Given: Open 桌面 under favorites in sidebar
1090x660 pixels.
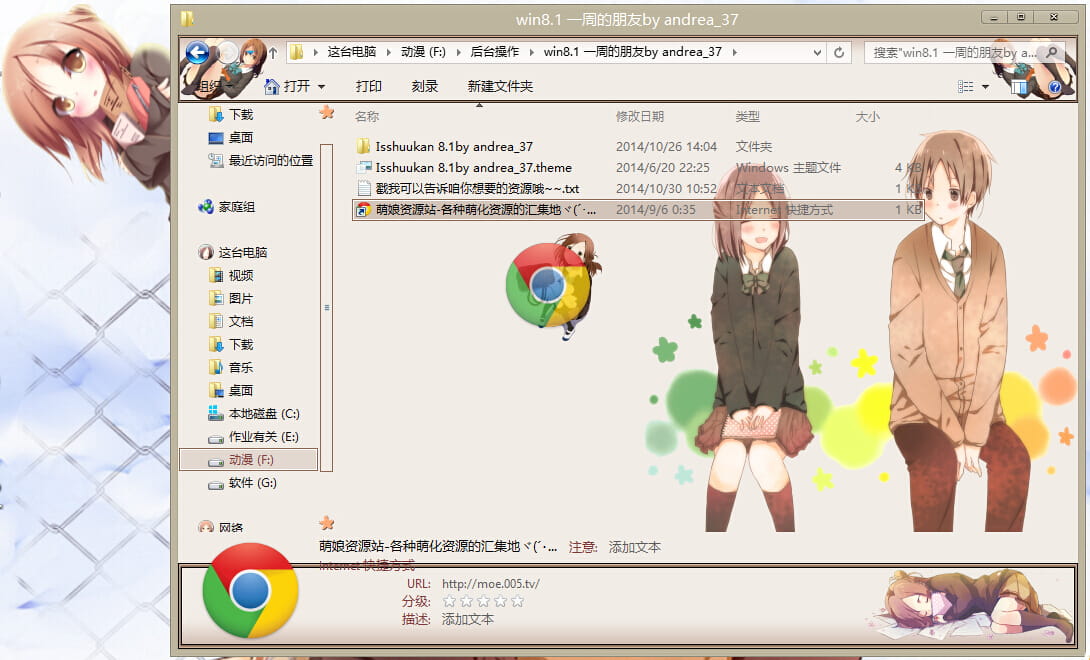Looking at the screenshot, I should 241,138.
